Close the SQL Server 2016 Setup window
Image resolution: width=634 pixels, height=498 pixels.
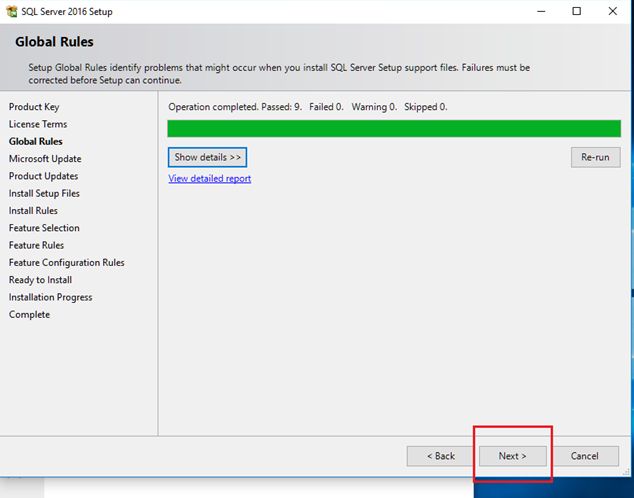point(613,11)
